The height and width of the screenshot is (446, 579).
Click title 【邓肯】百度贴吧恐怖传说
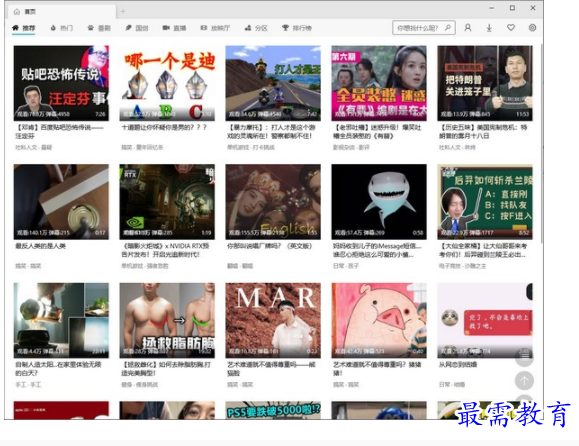click(x=59, y=131)
